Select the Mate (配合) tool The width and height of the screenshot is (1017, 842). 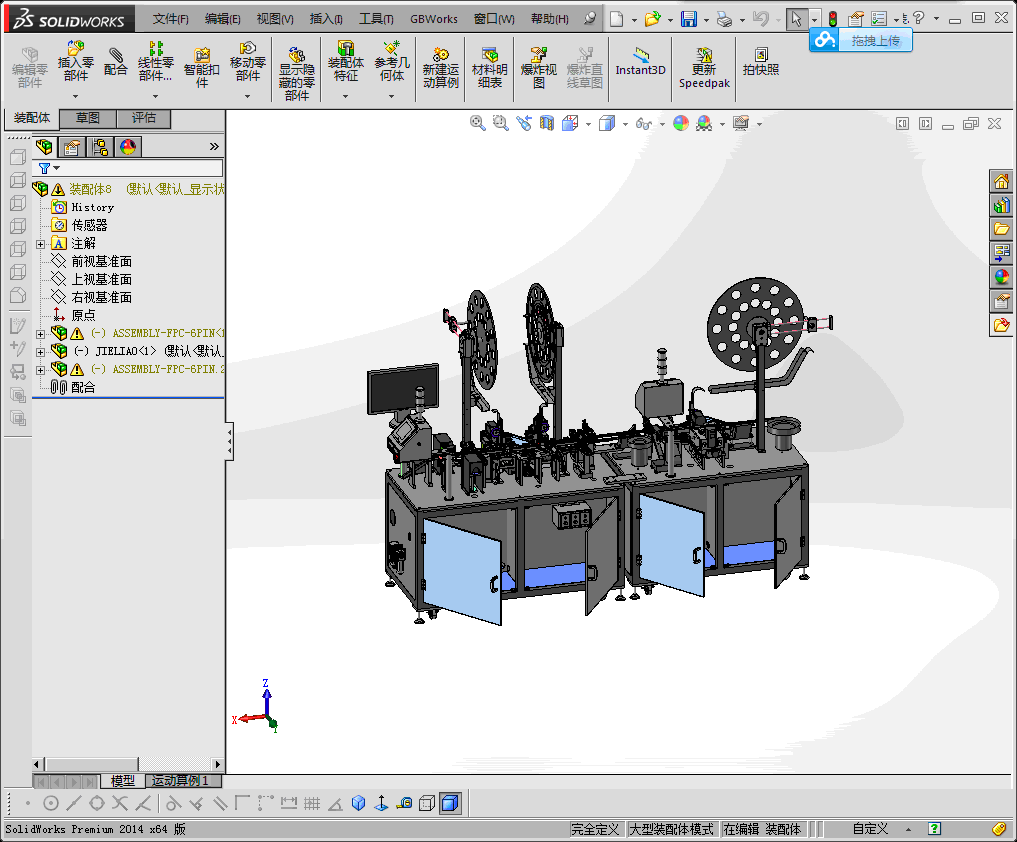(115, 61)
